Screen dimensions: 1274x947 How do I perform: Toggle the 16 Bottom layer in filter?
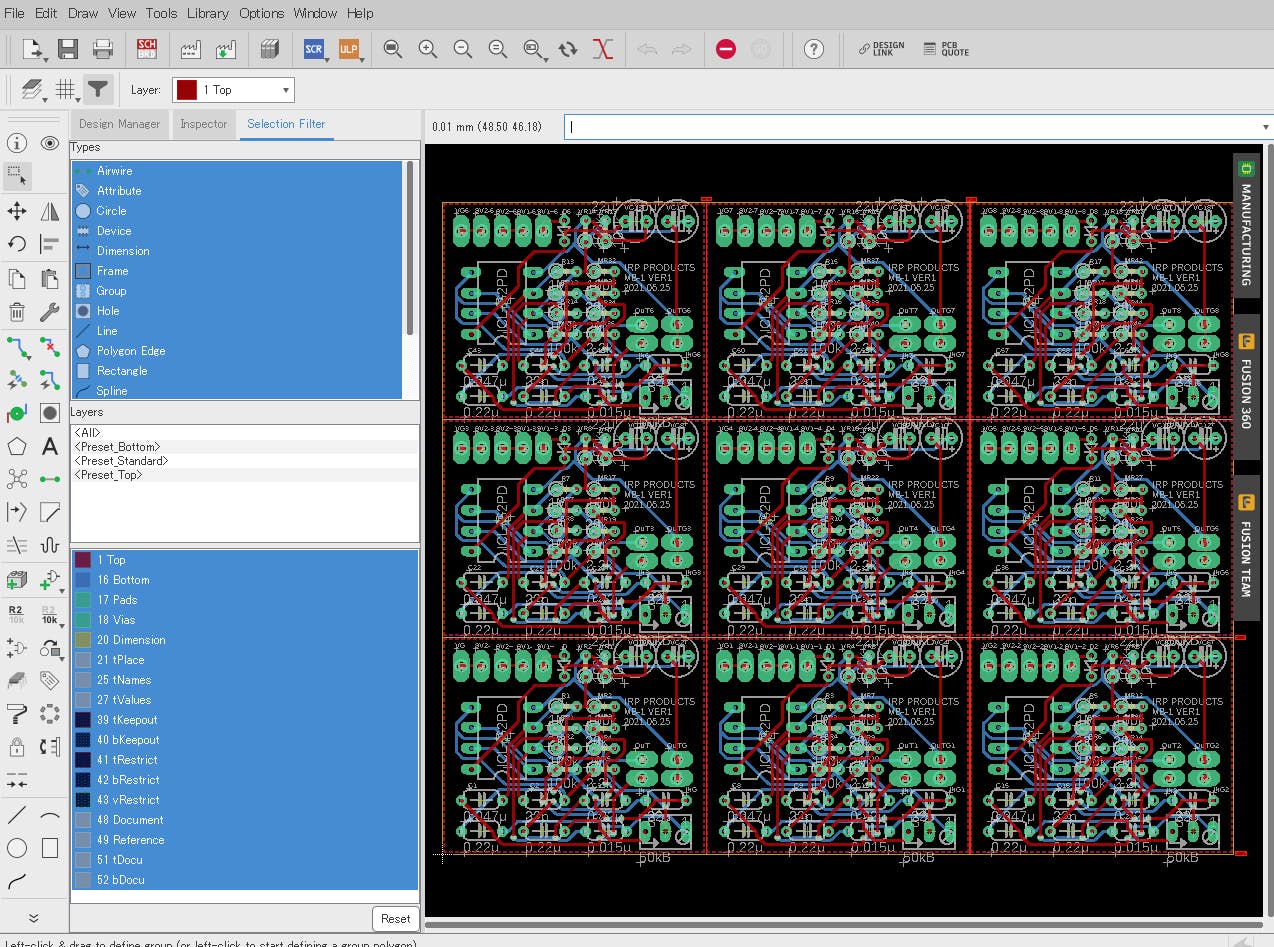(x=123, y=580)
